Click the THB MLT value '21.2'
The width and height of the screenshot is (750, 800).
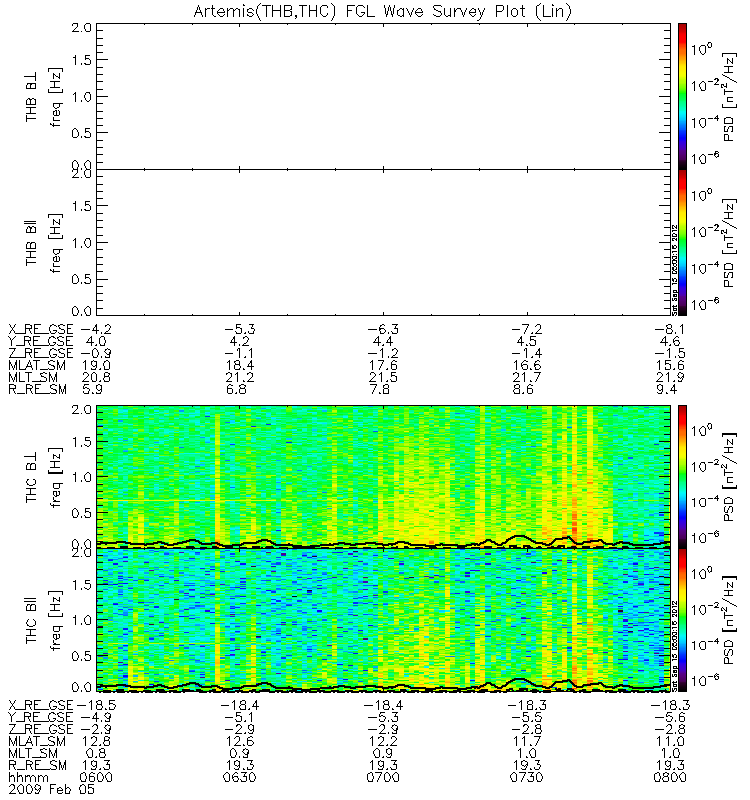tap(239, 378)
